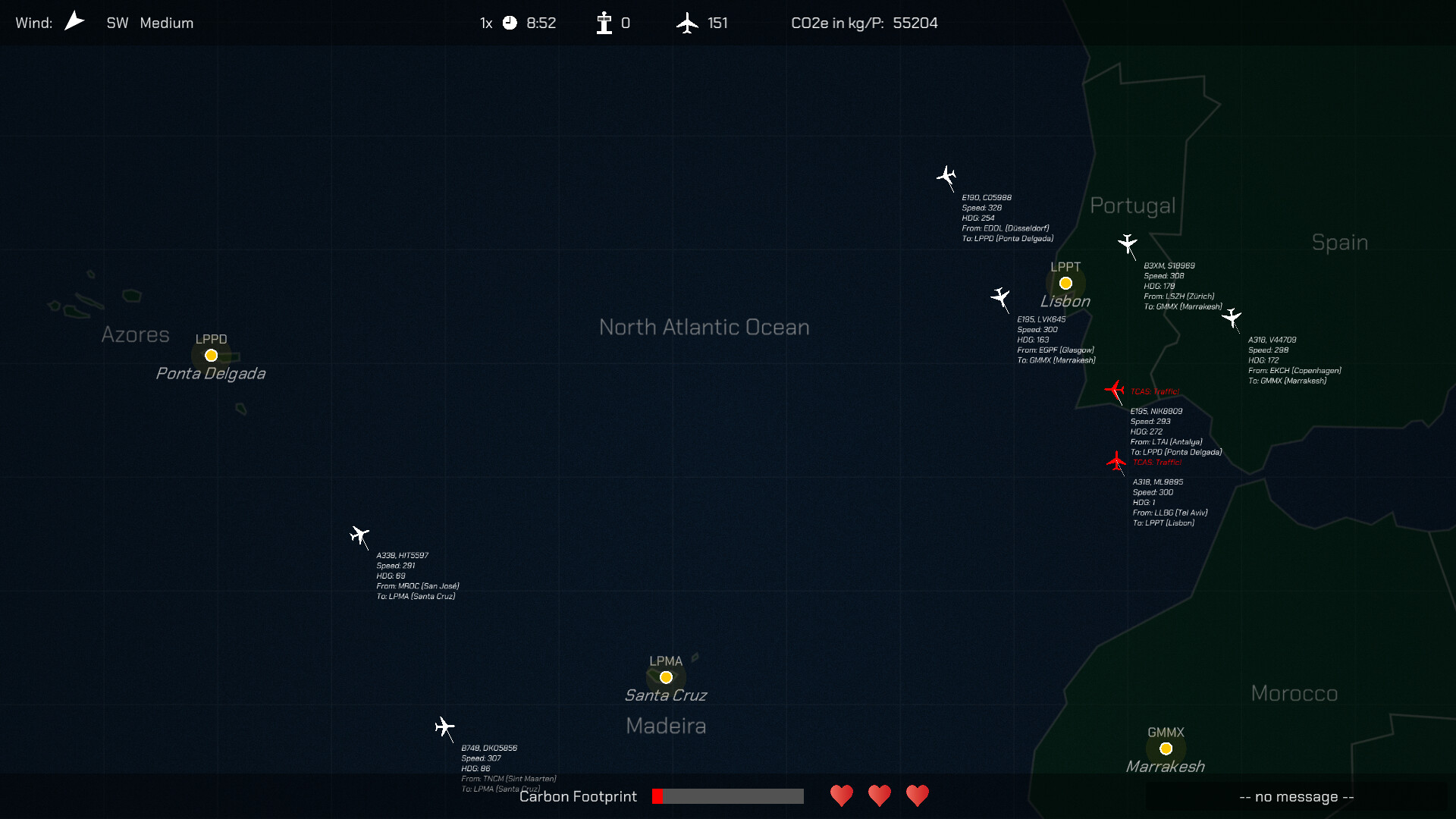Click the first heart life indicator
This screenshot has width=1456, height=819.
[x=842, y=796]
